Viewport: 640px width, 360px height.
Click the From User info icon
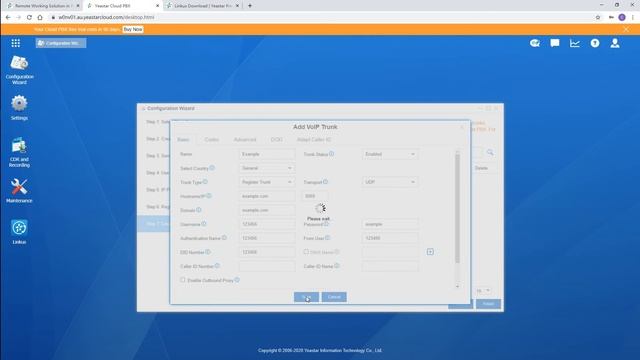tap(327, 238)
